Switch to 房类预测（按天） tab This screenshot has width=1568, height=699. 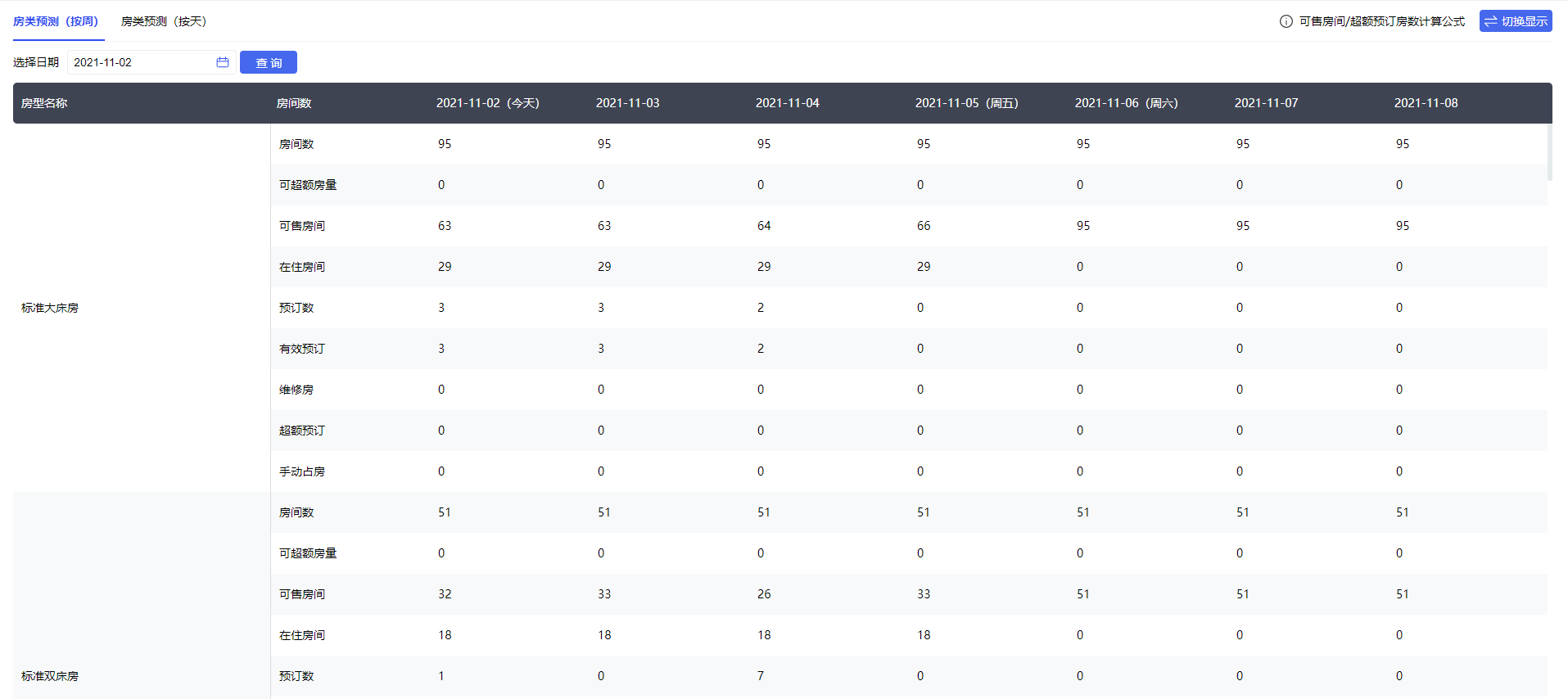(164, 21)
